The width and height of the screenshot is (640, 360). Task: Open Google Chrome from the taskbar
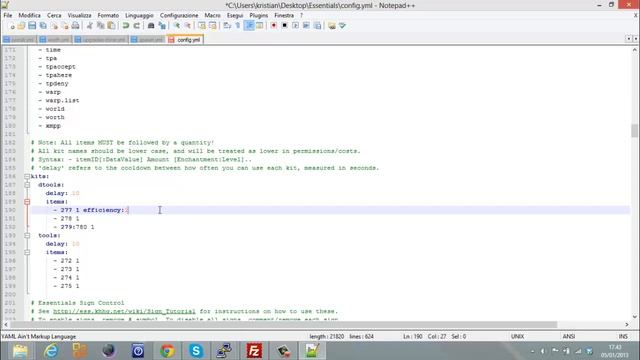(167, 351)
